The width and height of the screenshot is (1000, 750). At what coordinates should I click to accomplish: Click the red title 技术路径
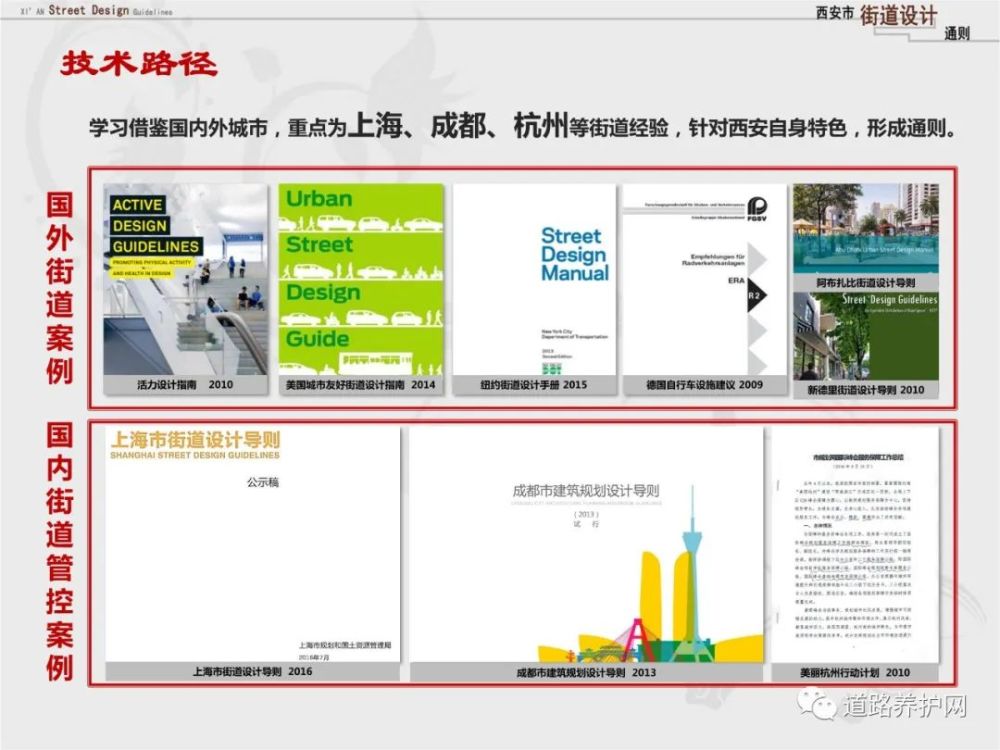point(139,64)
